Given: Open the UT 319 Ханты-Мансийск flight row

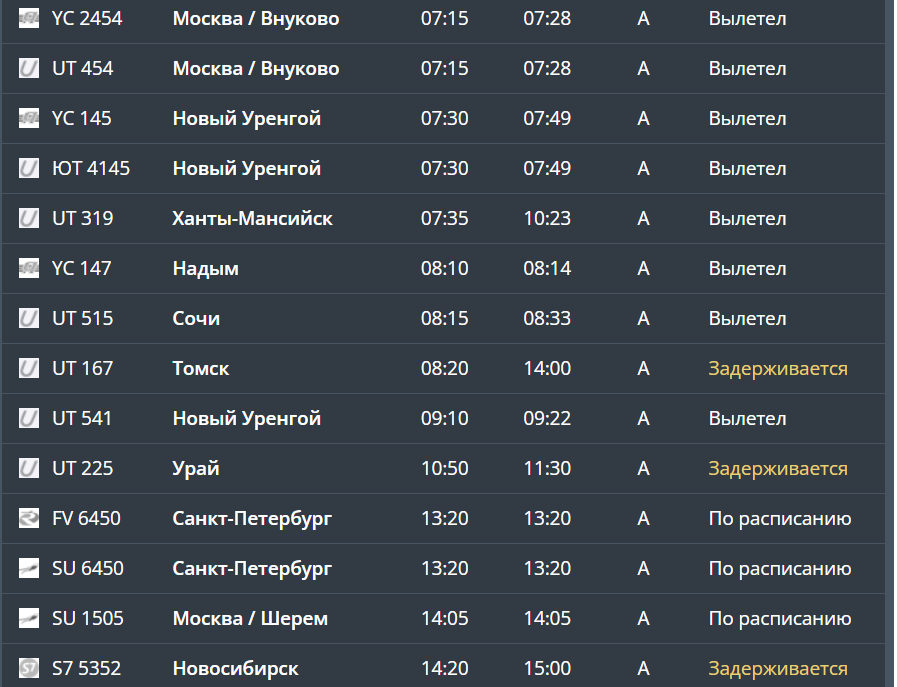Looking at the screenshot, I should [x=443, y=219].
